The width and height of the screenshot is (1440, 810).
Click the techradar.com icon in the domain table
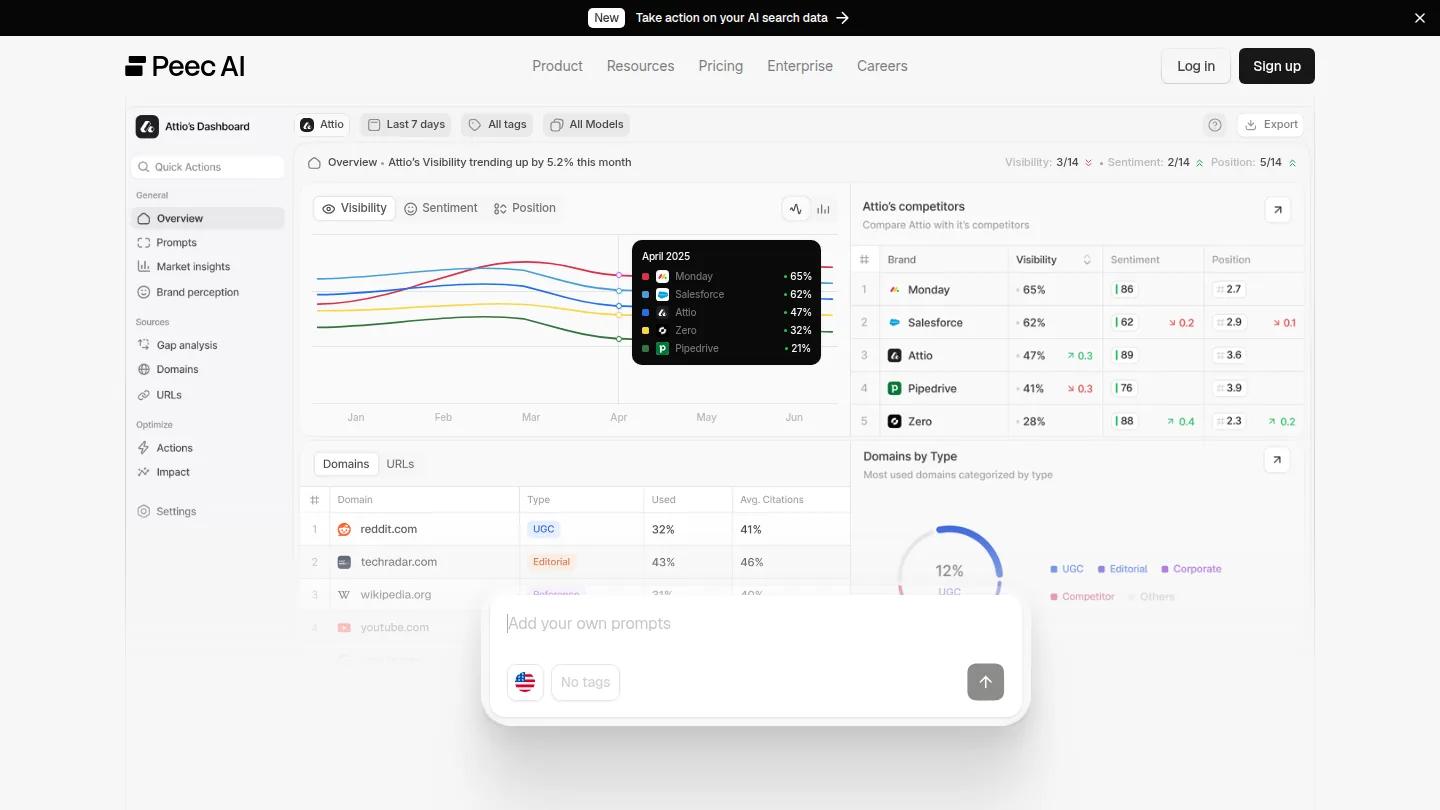(344, 562)
